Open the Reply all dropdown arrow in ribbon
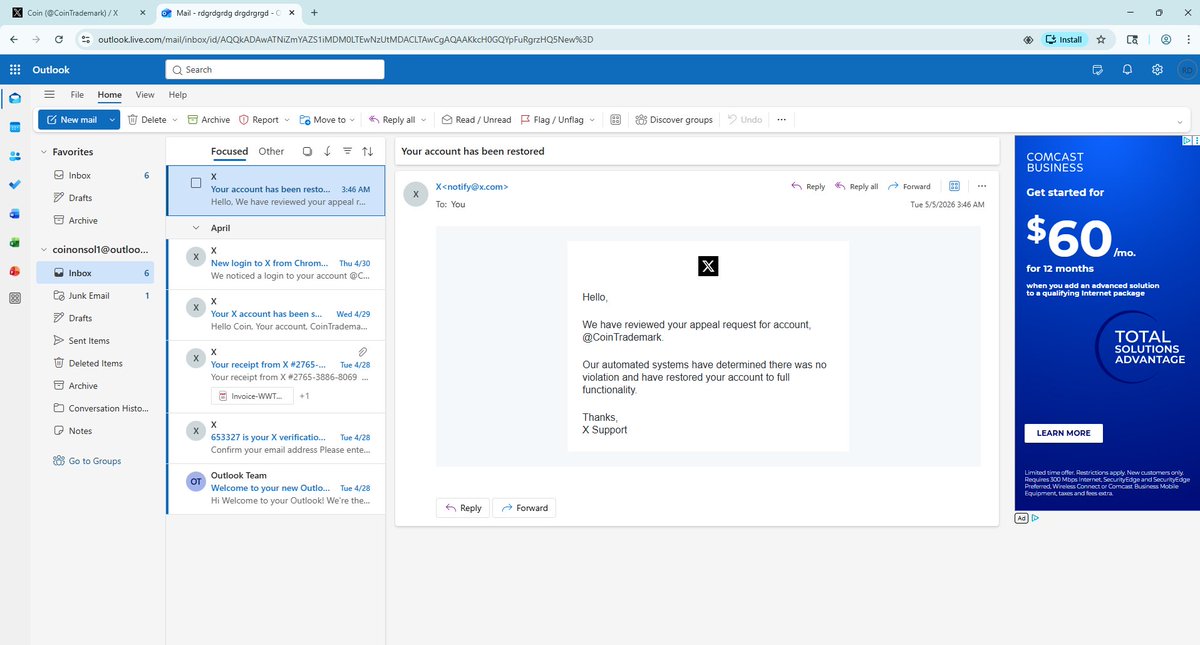The image size is (1200, 645). pos(423,120)
